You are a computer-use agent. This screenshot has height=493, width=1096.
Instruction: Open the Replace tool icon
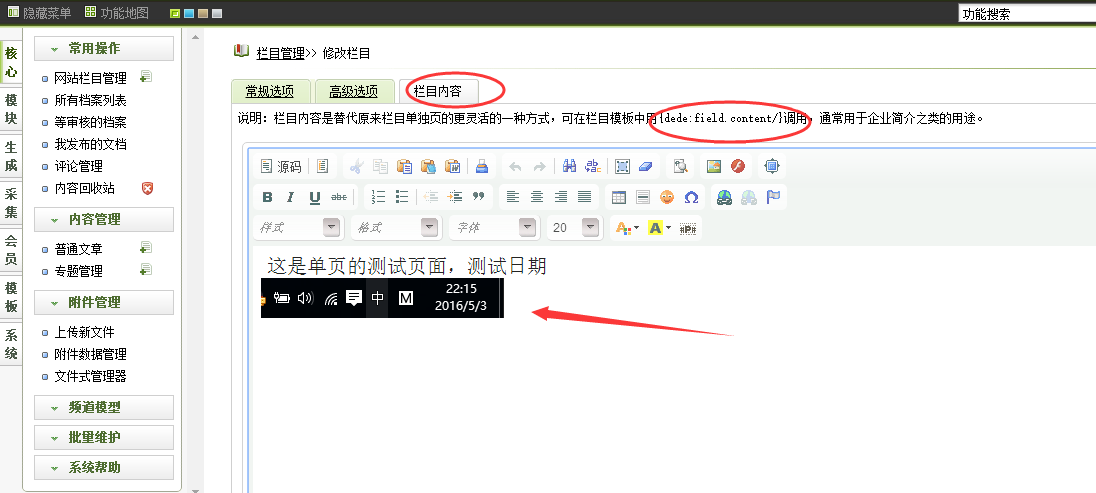pyautogui.click(x=593, y=166)
